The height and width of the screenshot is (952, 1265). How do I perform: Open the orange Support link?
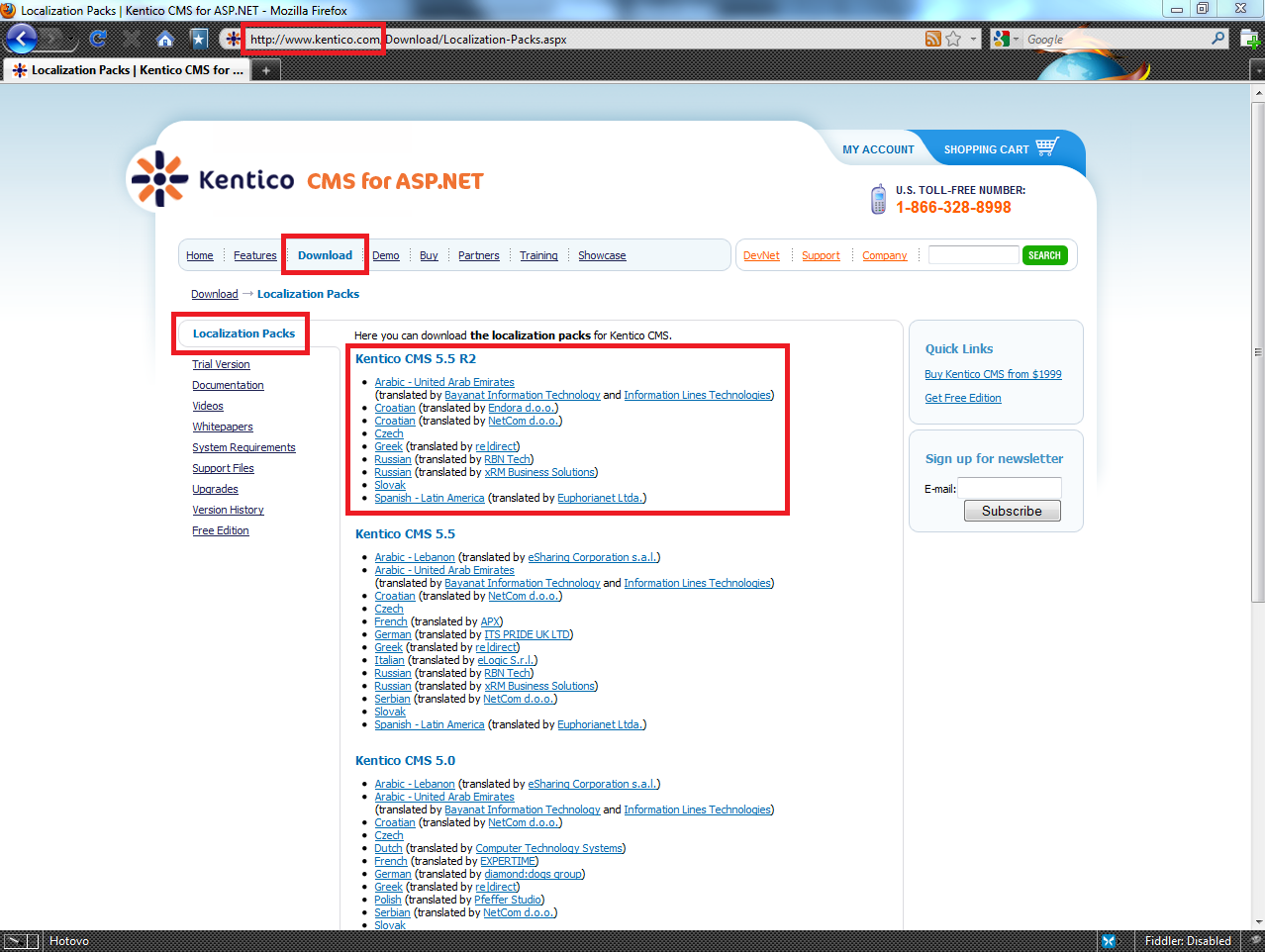point(821,255)
